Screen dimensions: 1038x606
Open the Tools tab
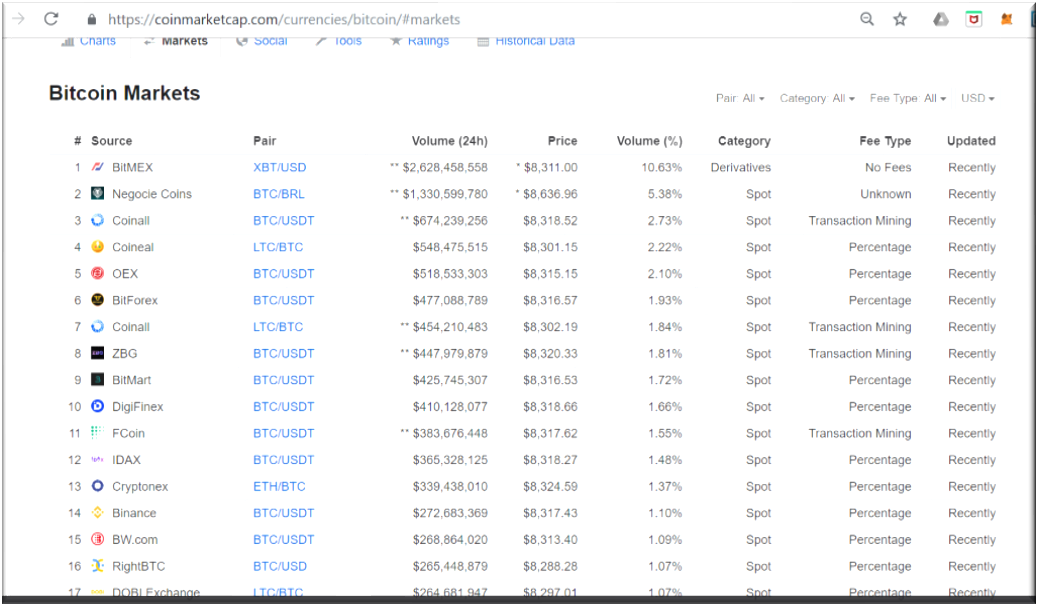339,41
